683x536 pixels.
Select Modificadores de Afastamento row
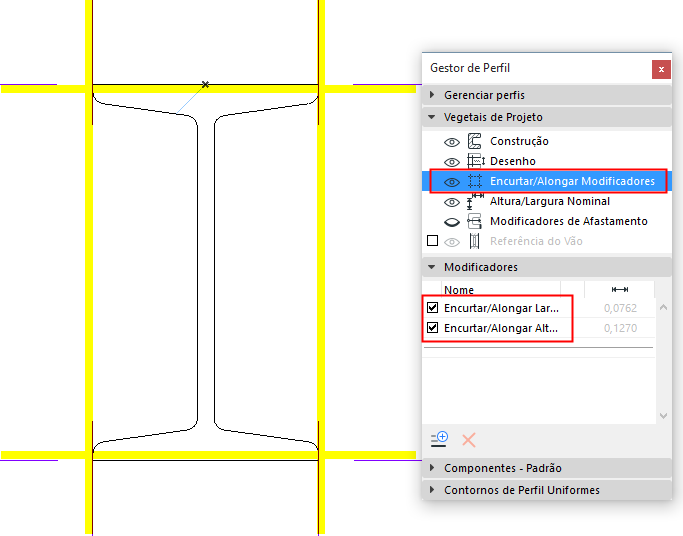(x=547, y=221)
